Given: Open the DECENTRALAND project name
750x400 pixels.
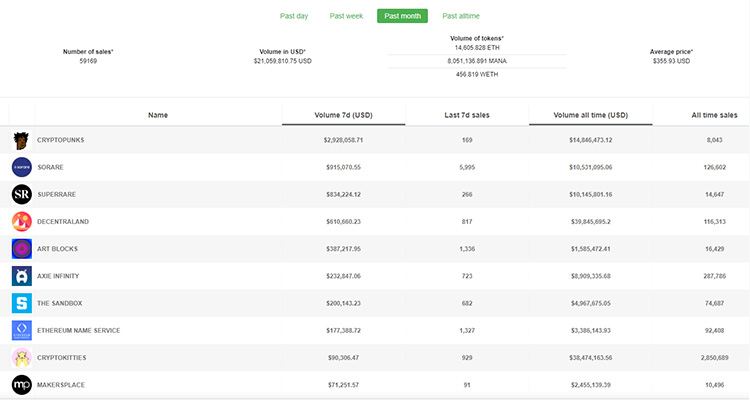Looking at the screenshot, I should click(x=63, y=222).
